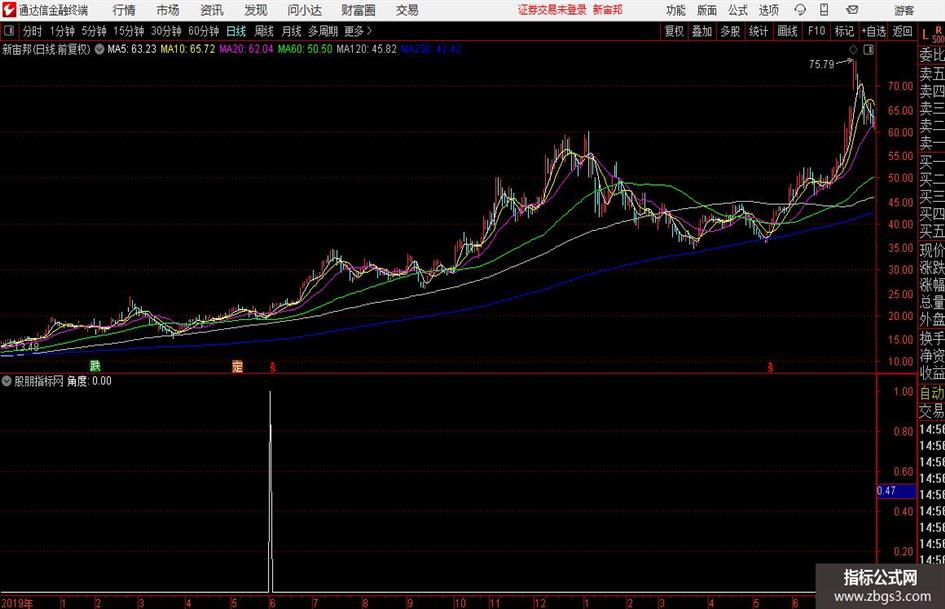Switch to 5分钟 period
Screen dimensions: 945x609
tap(93, 31)
